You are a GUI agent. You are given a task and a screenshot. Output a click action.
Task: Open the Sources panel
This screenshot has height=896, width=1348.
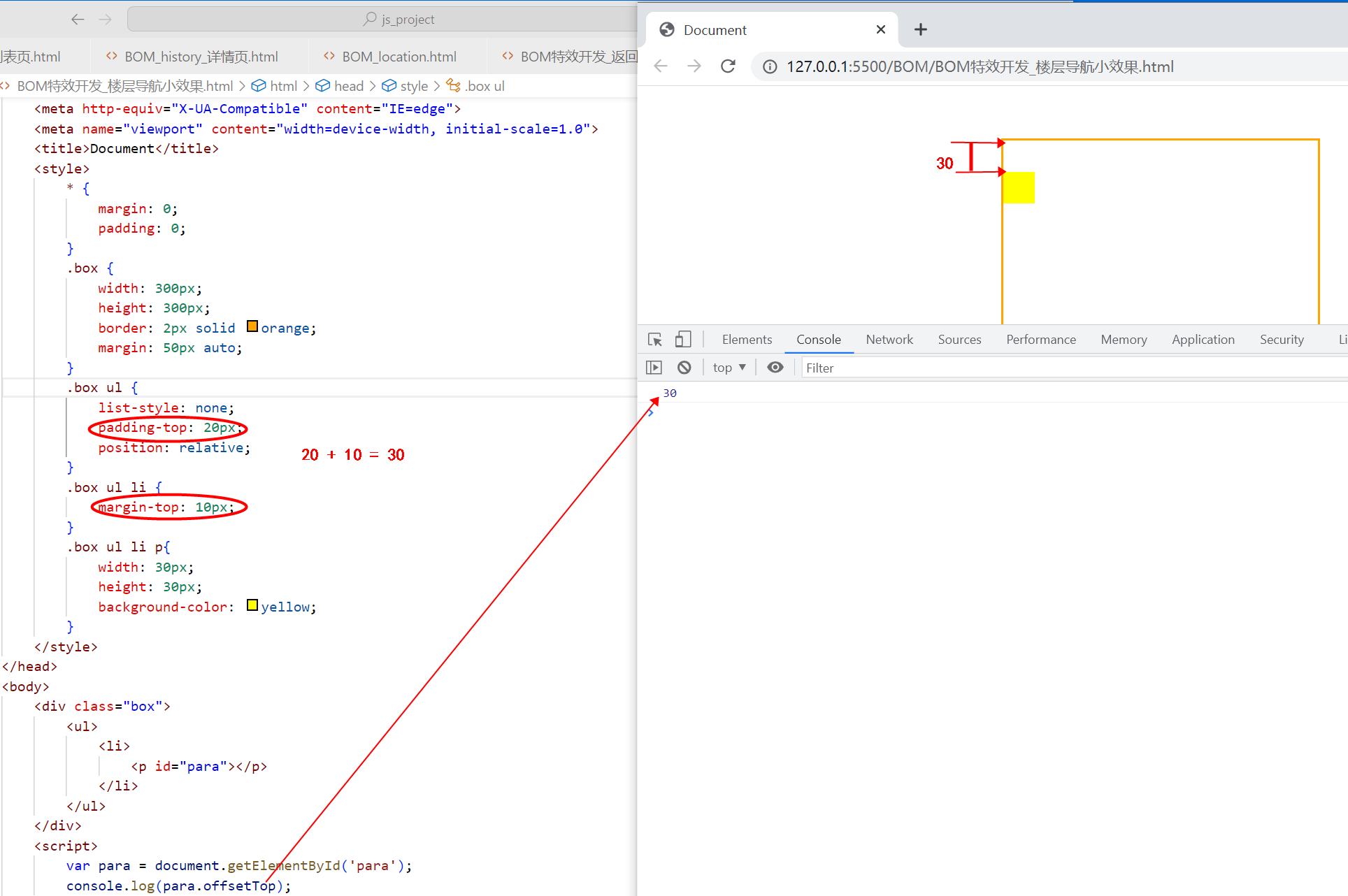[x=959, y=340]
